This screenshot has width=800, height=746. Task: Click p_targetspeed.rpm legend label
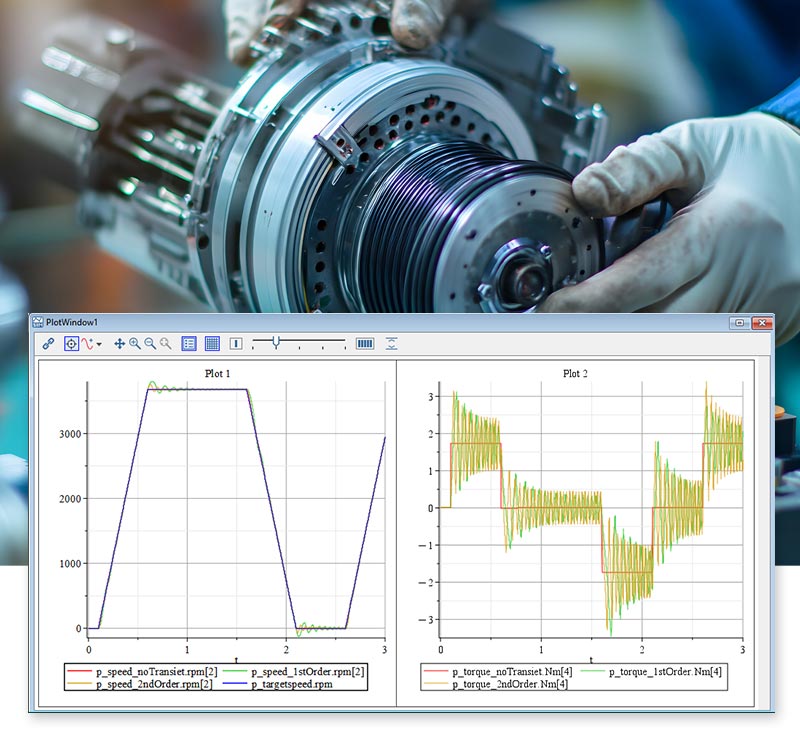pos(304,683)
